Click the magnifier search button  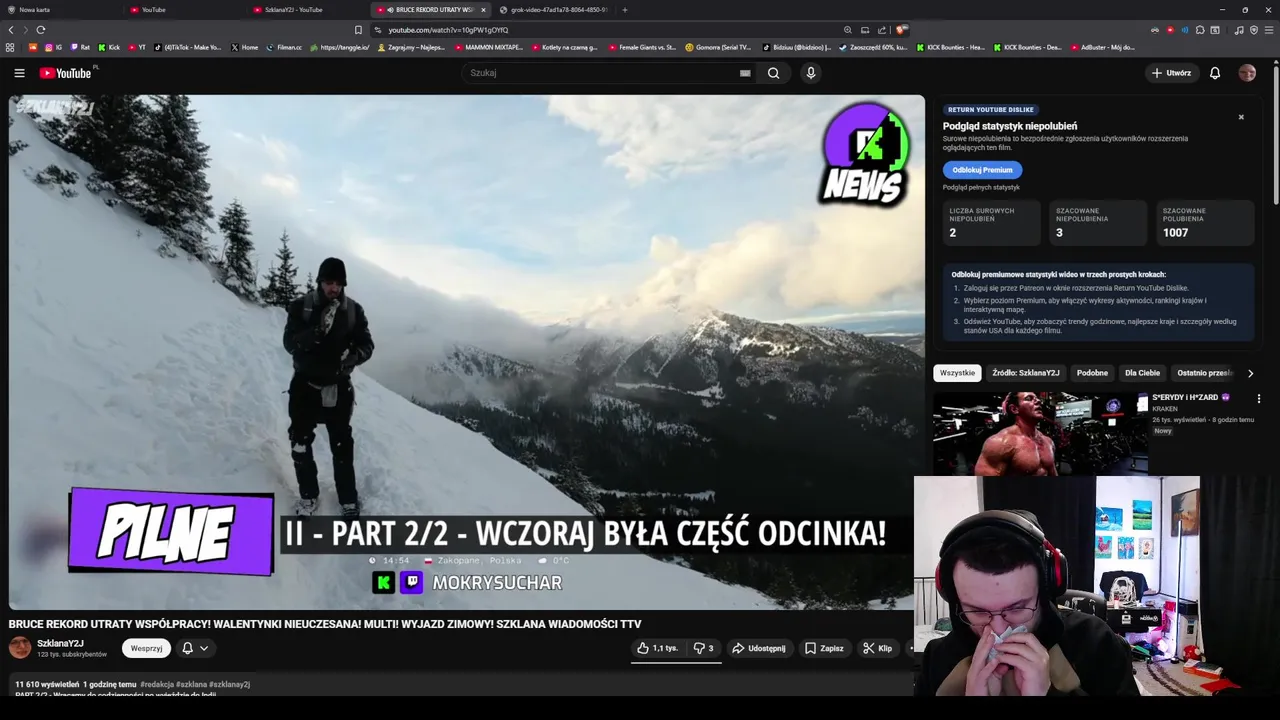pos(773,73)
